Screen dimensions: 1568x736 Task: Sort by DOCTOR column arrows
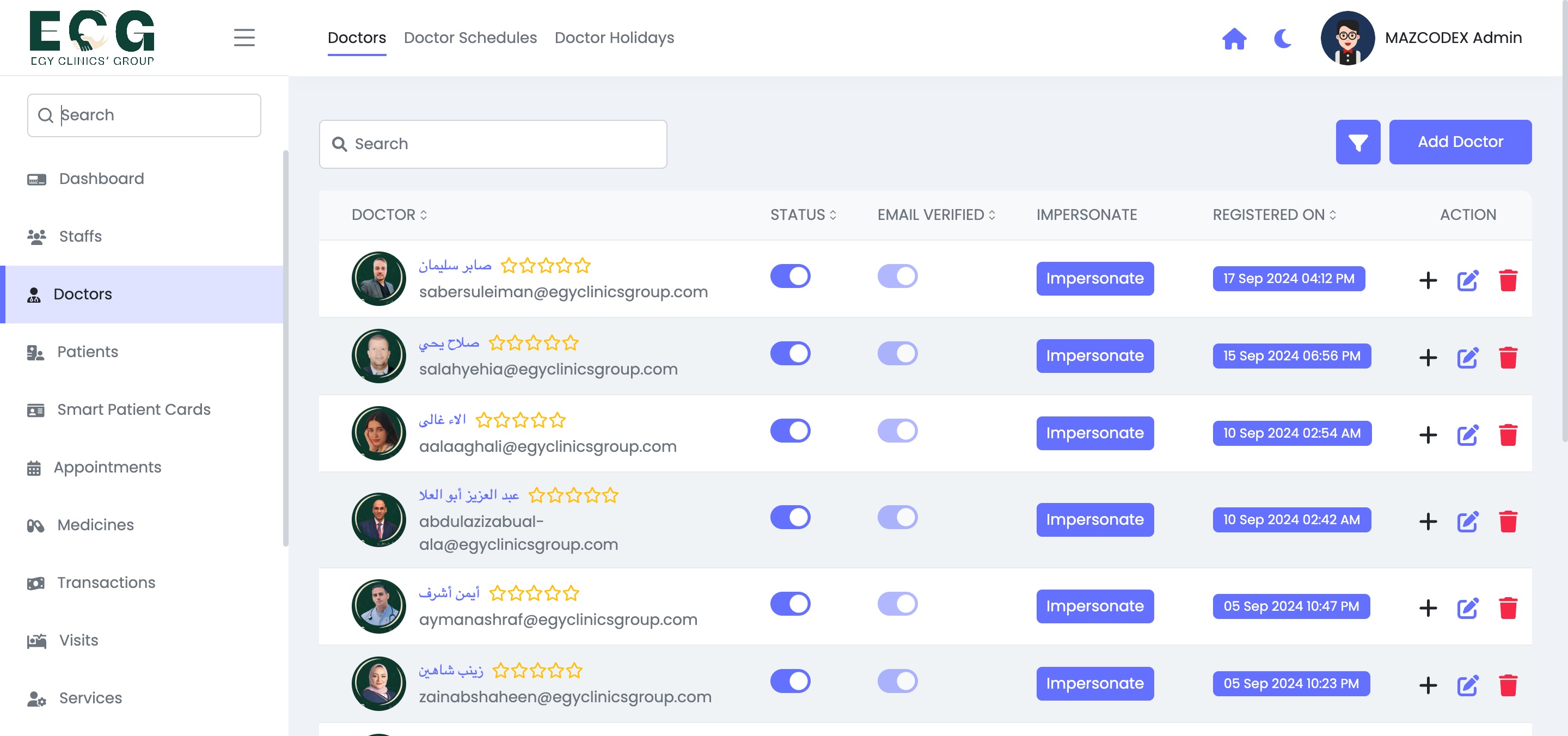click(424, 215)
